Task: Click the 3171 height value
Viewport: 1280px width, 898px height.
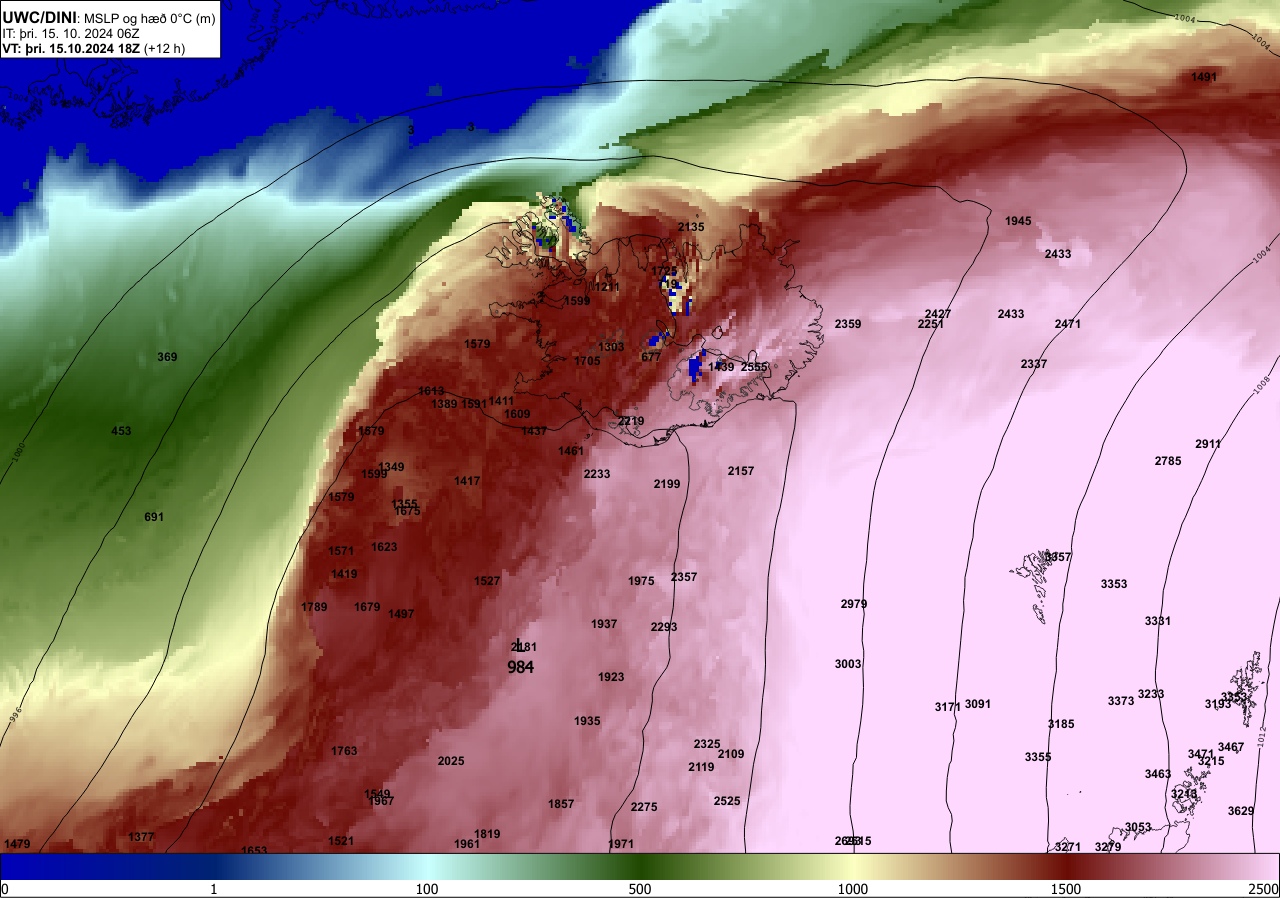Action: (x=947, y=707)
